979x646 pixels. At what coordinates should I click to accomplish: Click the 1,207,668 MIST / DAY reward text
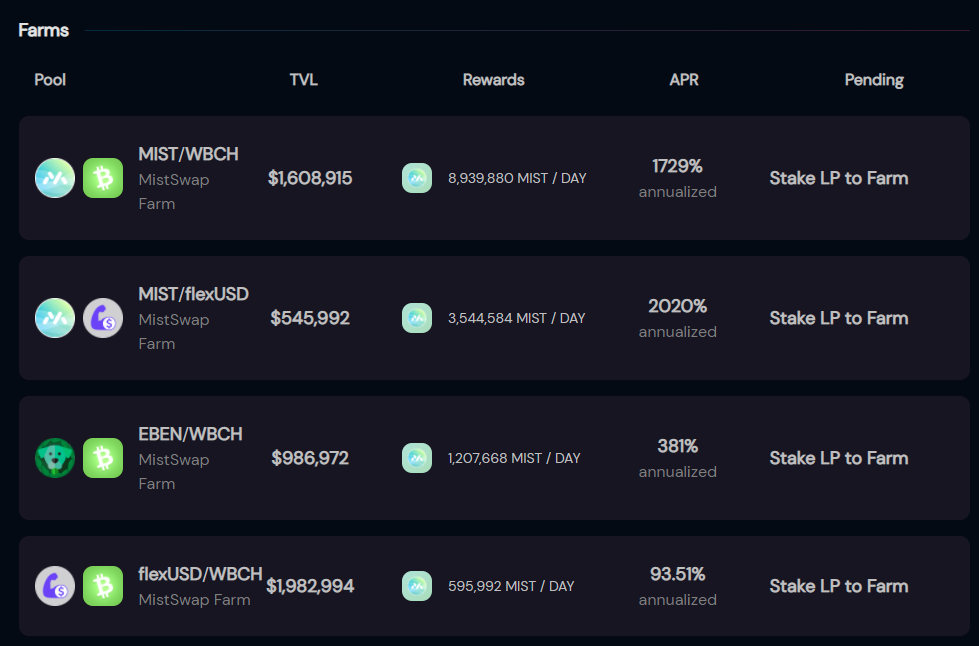pyautogui.click(x=514, y=458)
